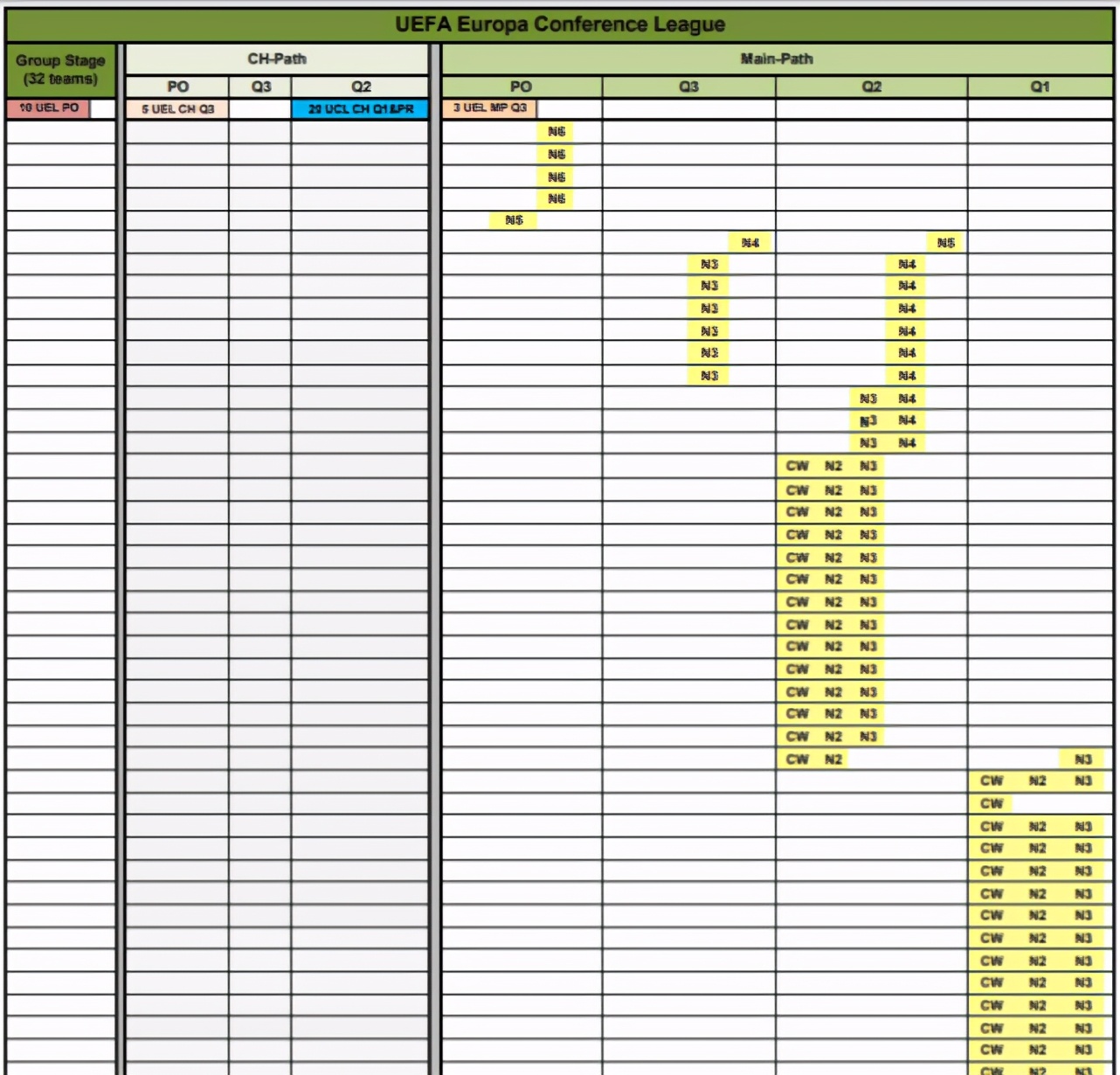Click the UEFA Europa Conference League title

[x=560, y=24]
